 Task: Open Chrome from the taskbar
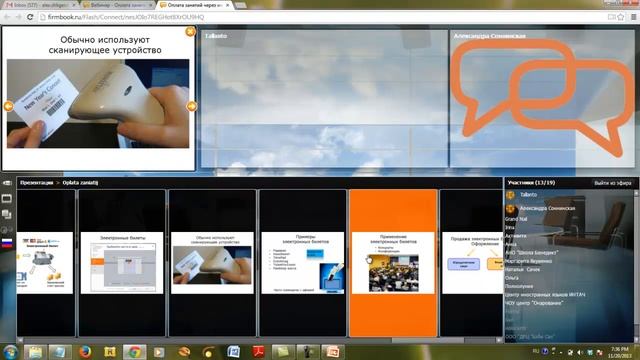[x=134, y=352]
